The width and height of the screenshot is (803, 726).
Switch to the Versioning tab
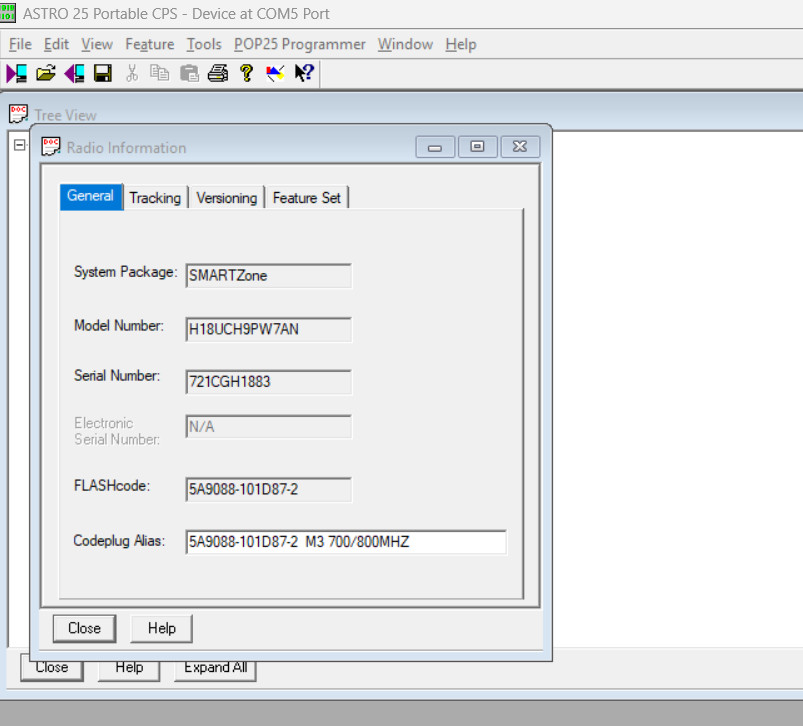[x=226, y=198]
